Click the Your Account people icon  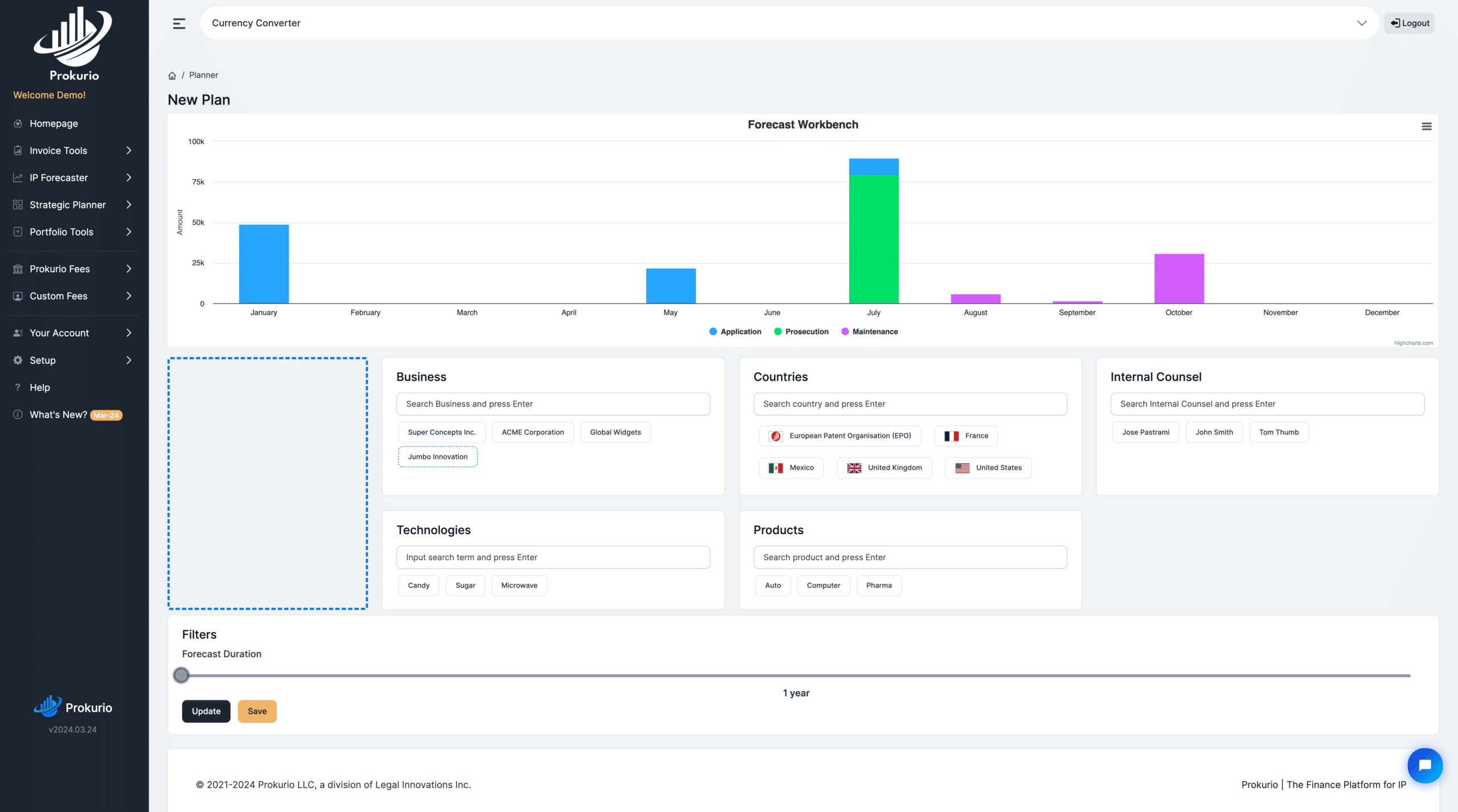18,333
